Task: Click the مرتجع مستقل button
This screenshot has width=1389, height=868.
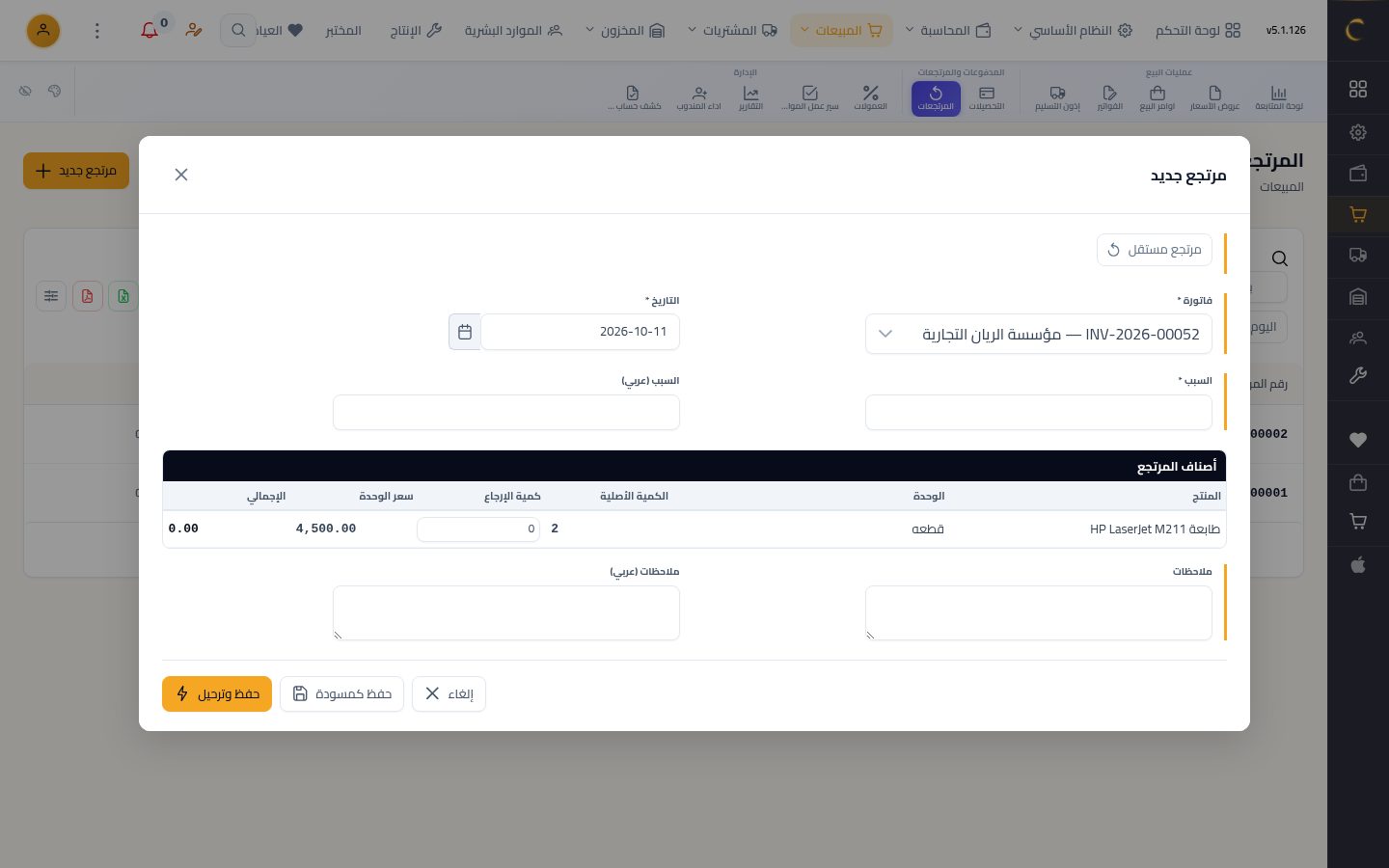Action: point(1155,250)
